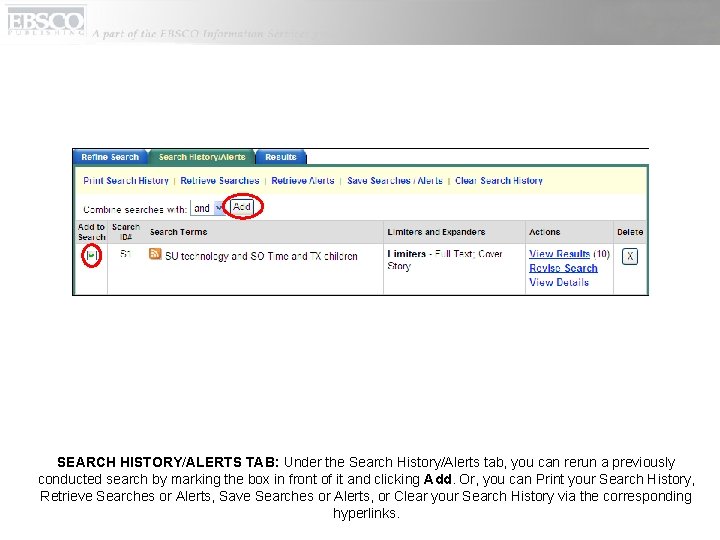The width and height of the screenshot is (720, 540).
Task: Open Save Searches / Alerts link
Action: click(395, 180)
